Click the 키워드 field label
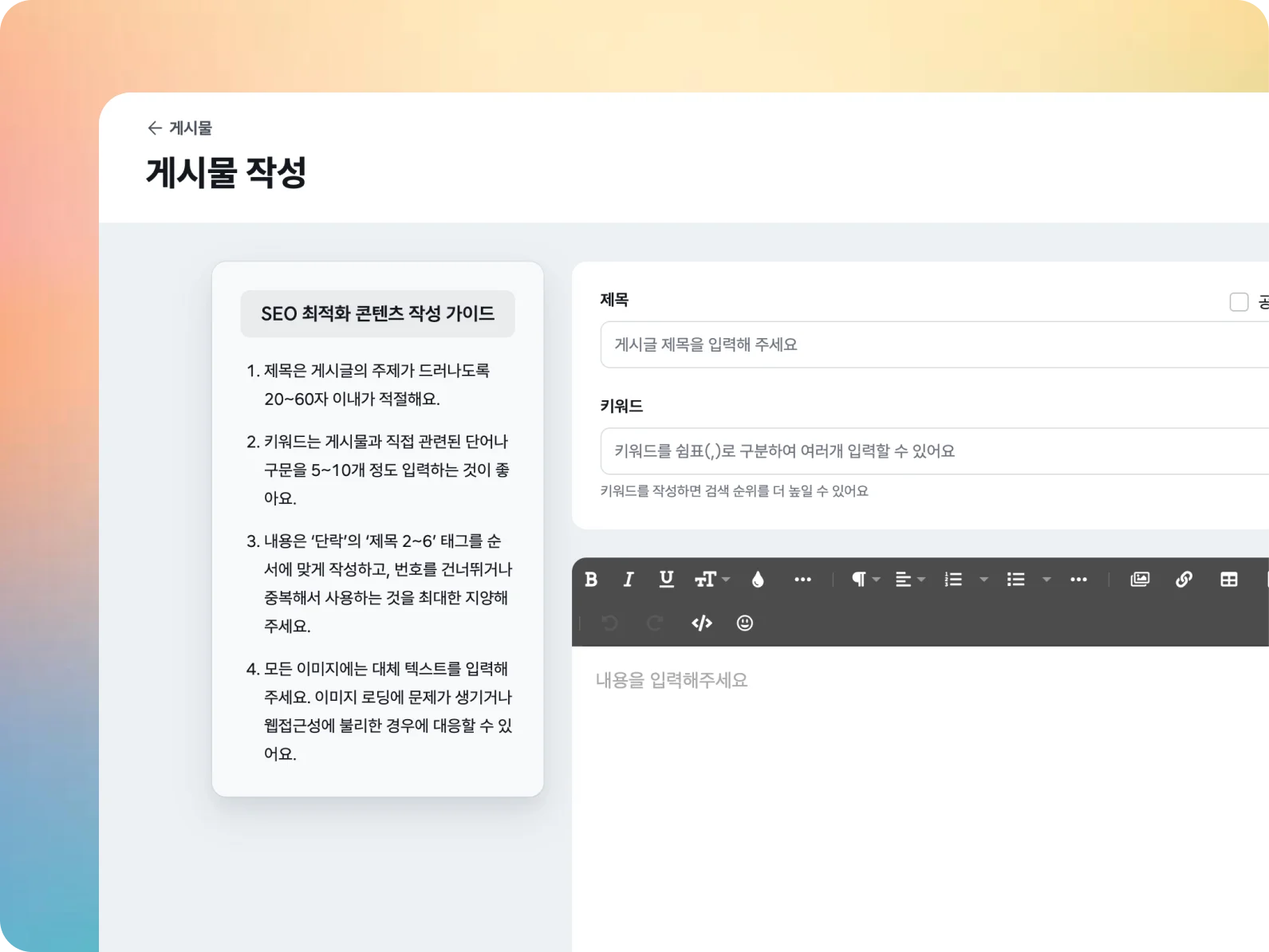 pos(621,406)
